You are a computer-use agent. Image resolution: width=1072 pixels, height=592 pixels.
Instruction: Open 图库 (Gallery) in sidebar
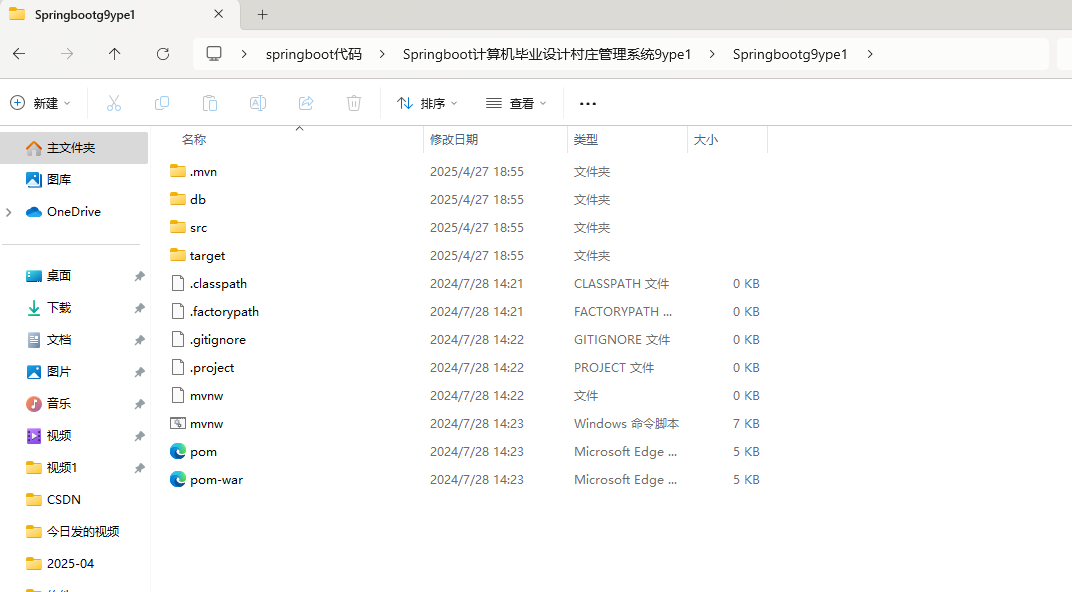[x=59, y=180]
